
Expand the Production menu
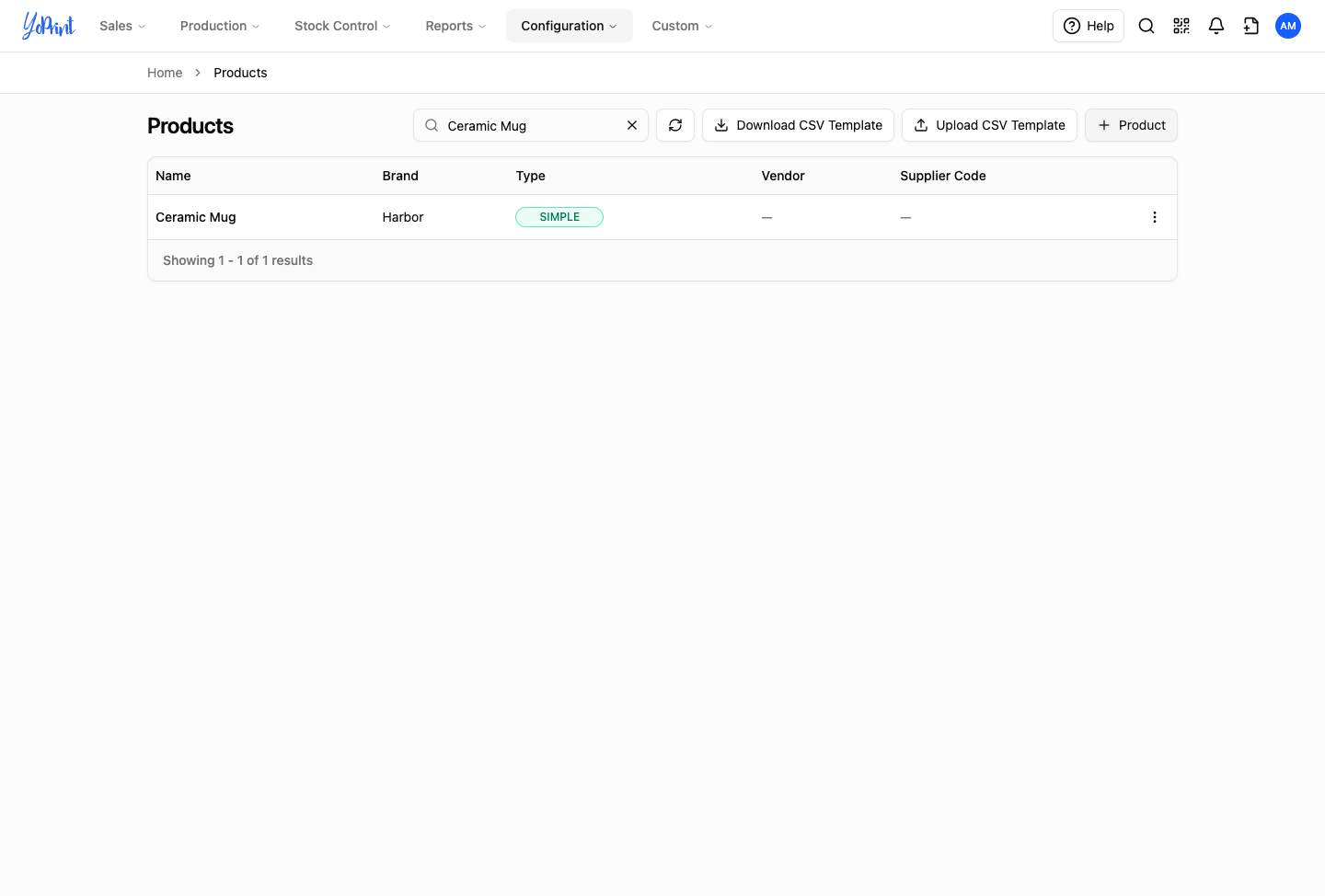pos(220,26)
